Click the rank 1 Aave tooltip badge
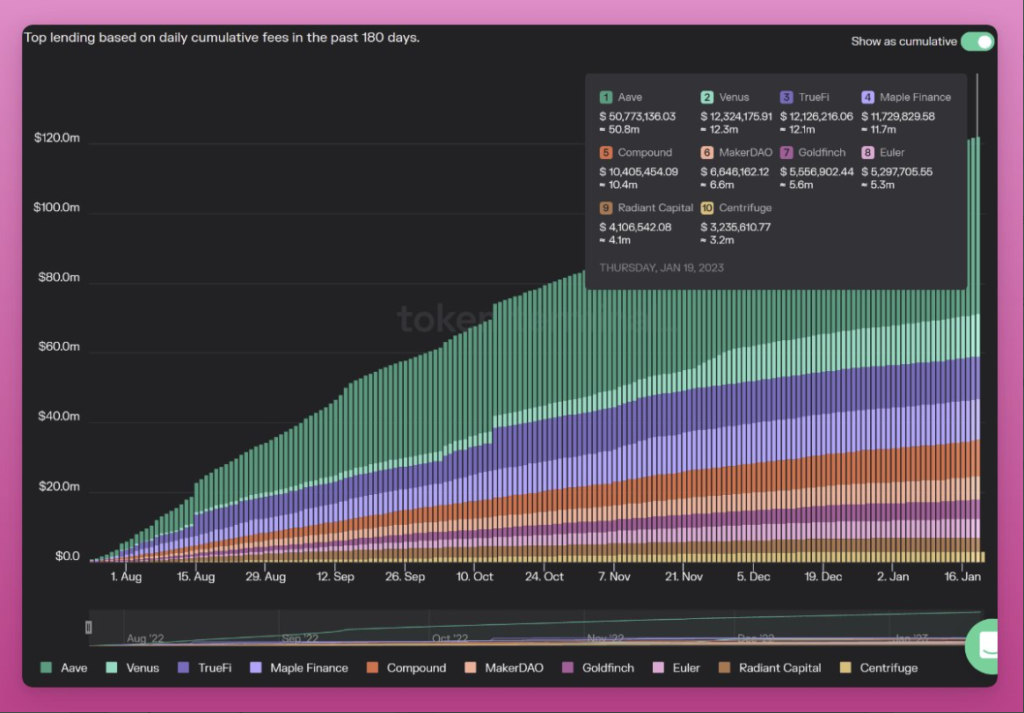 coord(605,97)
